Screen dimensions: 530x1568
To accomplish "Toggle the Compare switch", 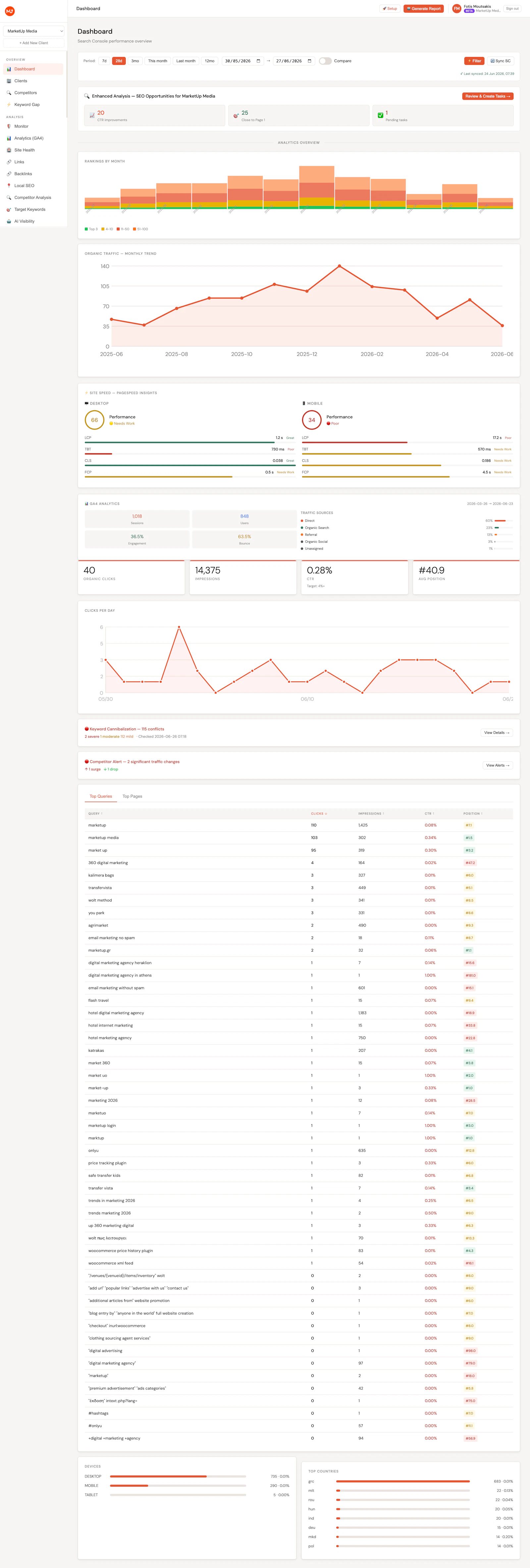I will pos(325,61).
